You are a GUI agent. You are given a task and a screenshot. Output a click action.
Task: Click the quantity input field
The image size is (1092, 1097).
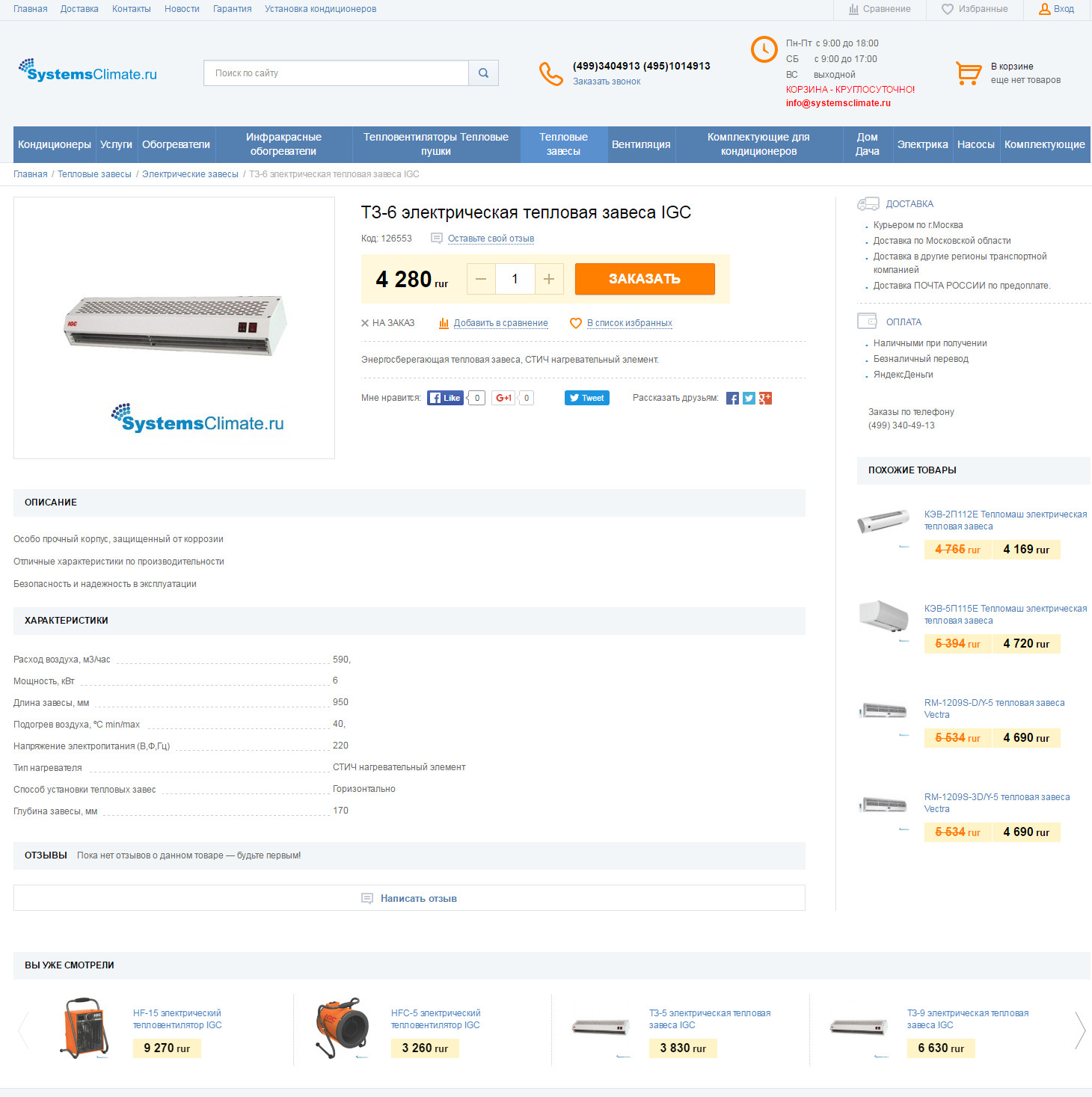(515, 279)
